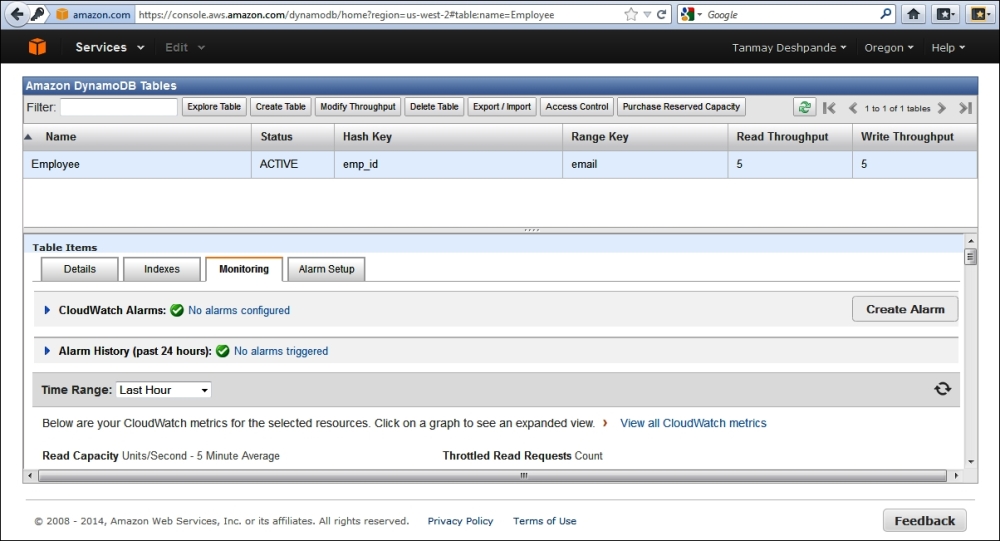Refresh CloudWatch metrics graphs icon
This screenshot has width=1000, height=541.
942,389
